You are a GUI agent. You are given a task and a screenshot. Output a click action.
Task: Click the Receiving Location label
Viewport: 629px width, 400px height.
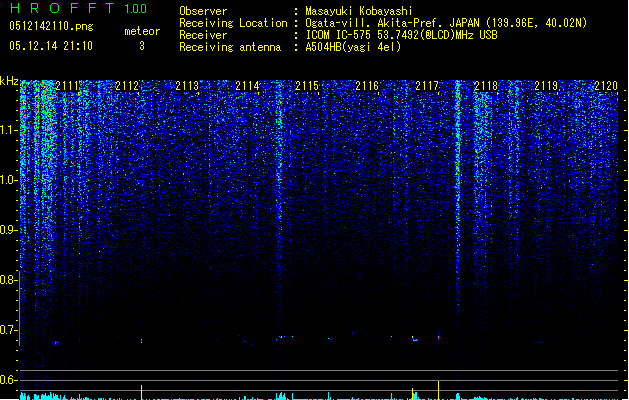tap(233, 23)
